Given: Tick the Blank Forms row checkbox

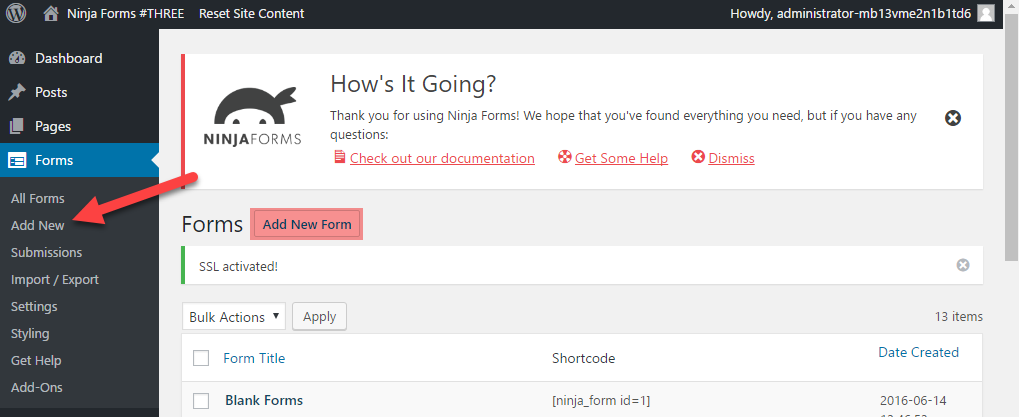Looking at the screenshot, I should [201, 401].
